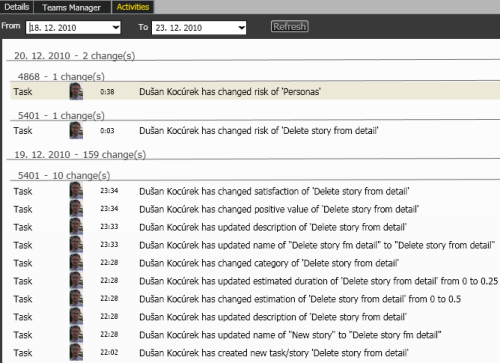Open the To date dropdown arrow
500x363 pixels.
tap(241, 27)
